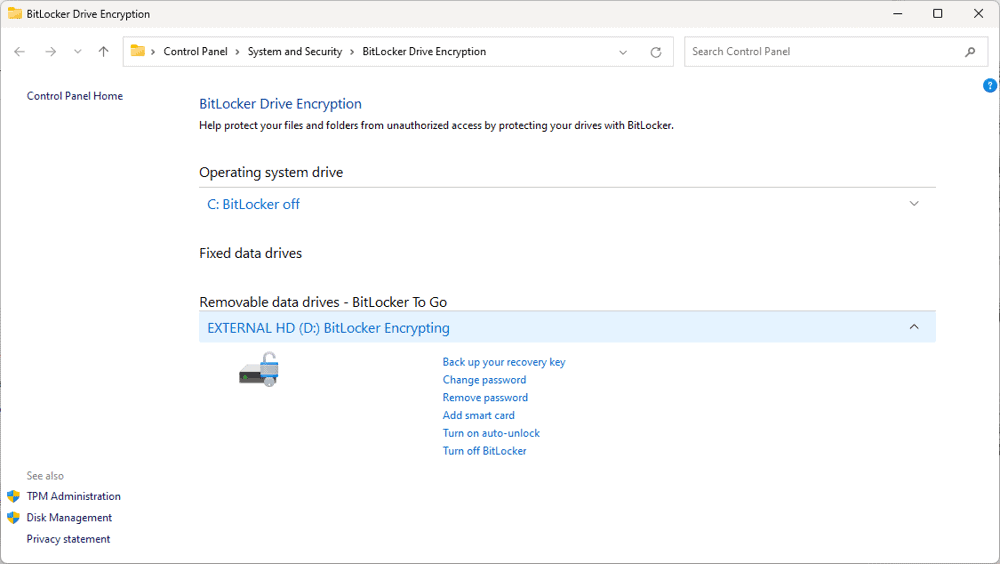Click the 'Operating system drive' heading

(271, 172)
